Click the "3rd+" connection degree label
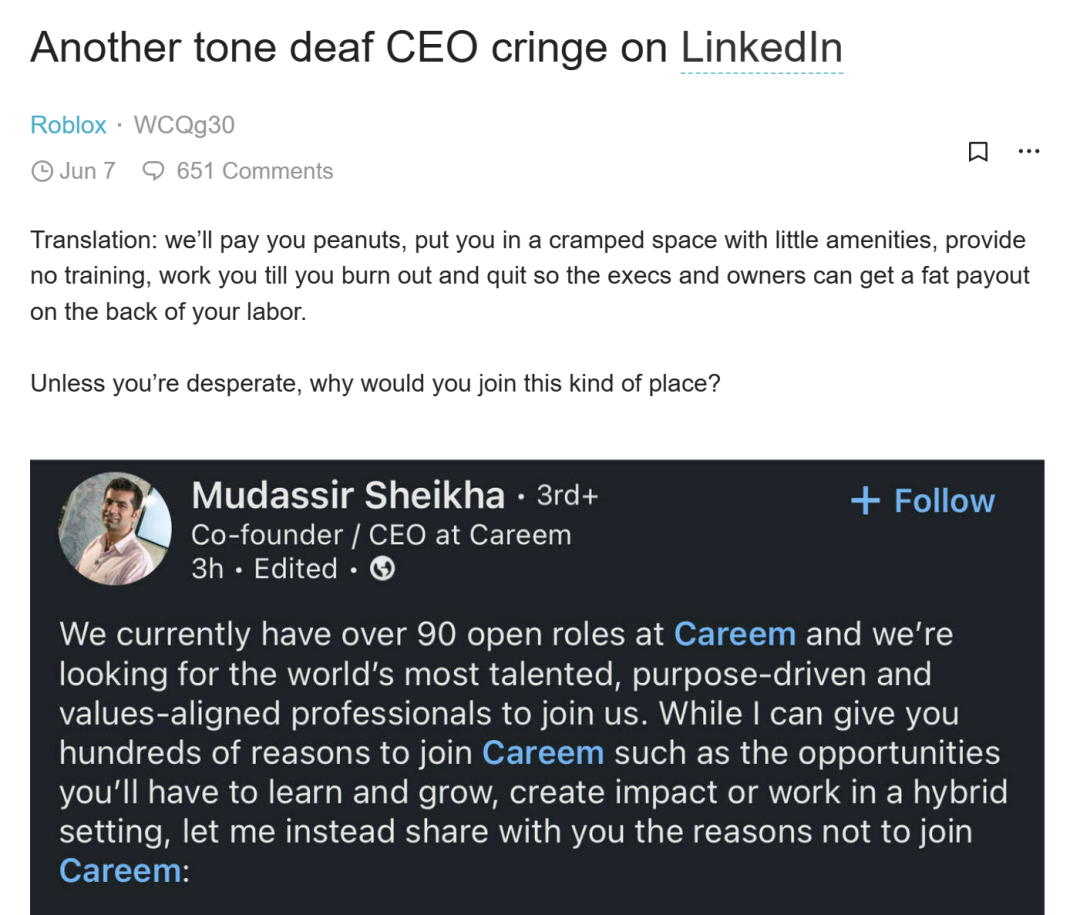The image size is (1080, 915). point(567,495)
